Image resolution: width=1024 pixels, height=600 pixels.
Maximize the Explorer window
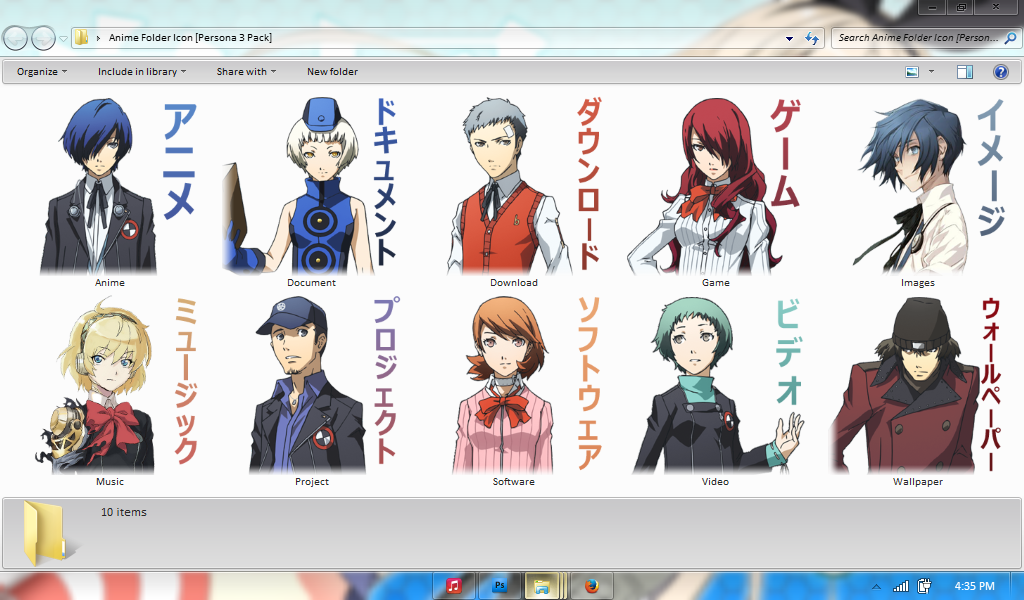(961, 7)
